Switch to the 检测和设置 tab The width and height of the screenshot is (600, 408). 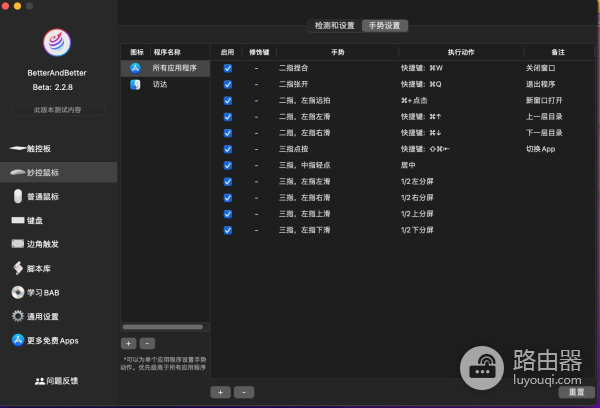point(334,26)
